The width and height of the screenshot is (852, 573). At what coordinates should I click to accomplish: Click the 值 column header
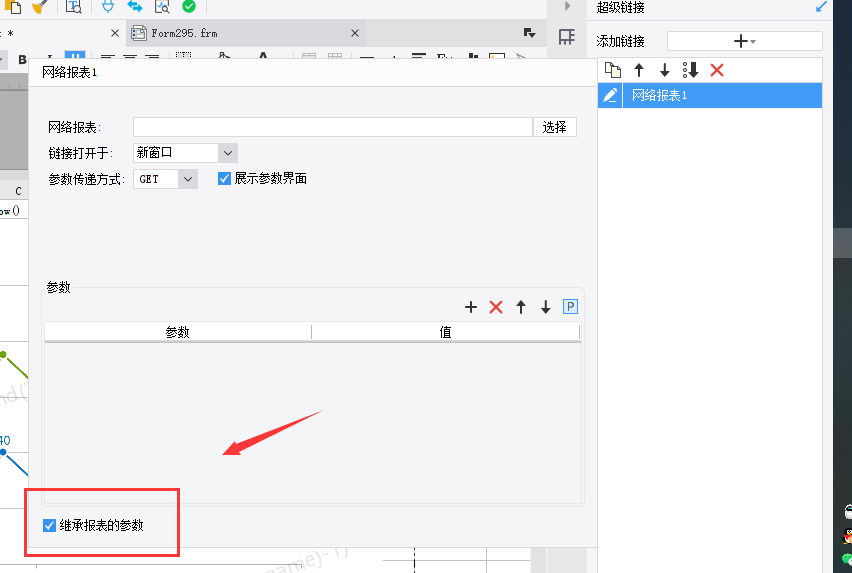(446, 332)
